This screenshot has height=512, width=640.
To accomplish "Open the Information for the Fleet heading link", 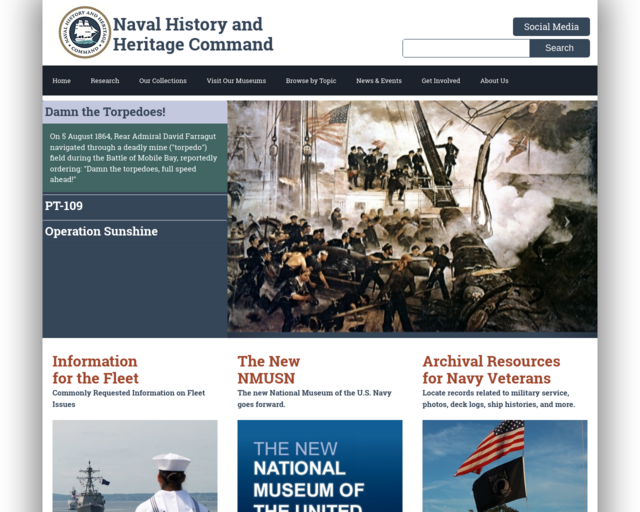I will 96,370.
